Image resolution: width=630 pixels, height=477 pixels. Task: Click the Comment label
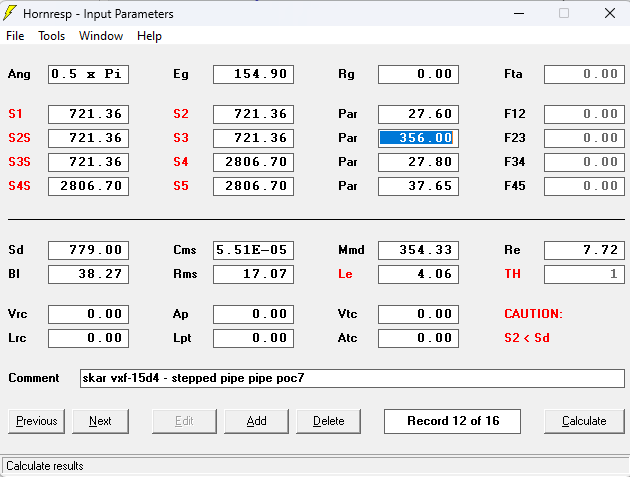pos(34,378)
